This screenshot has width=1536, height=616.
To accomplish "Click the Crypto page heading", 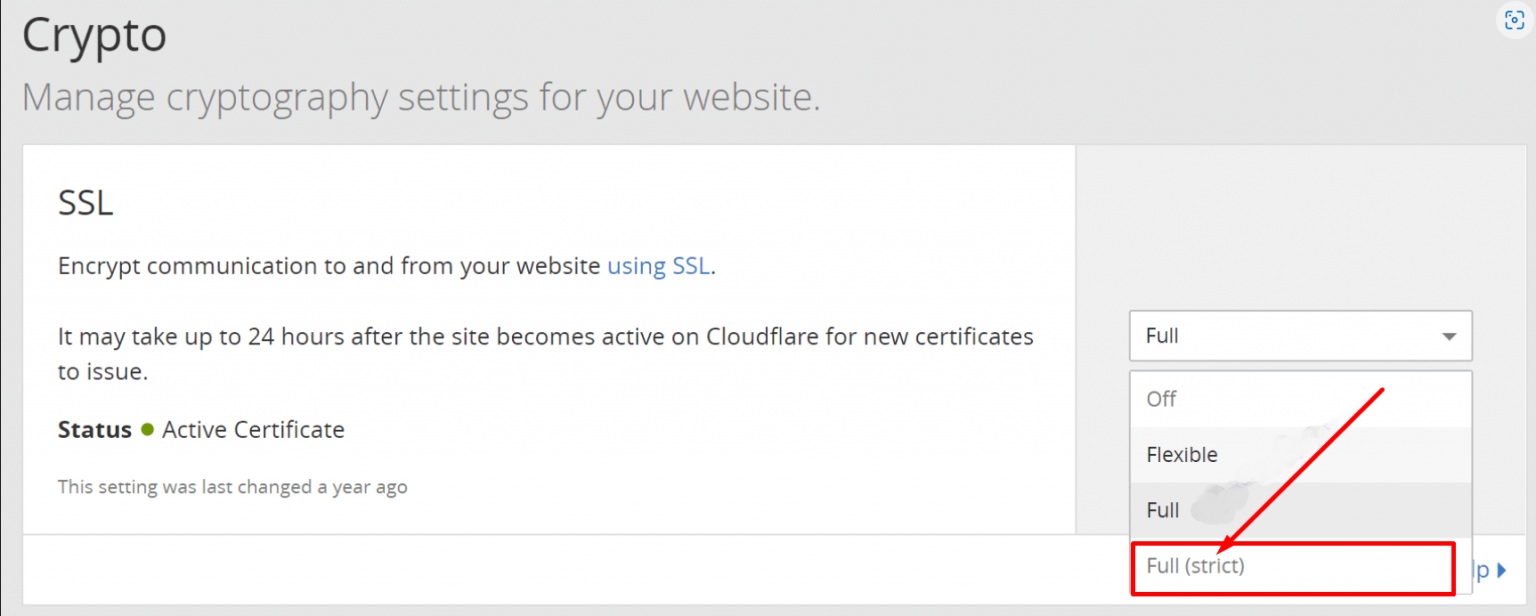I will point(94,37).
